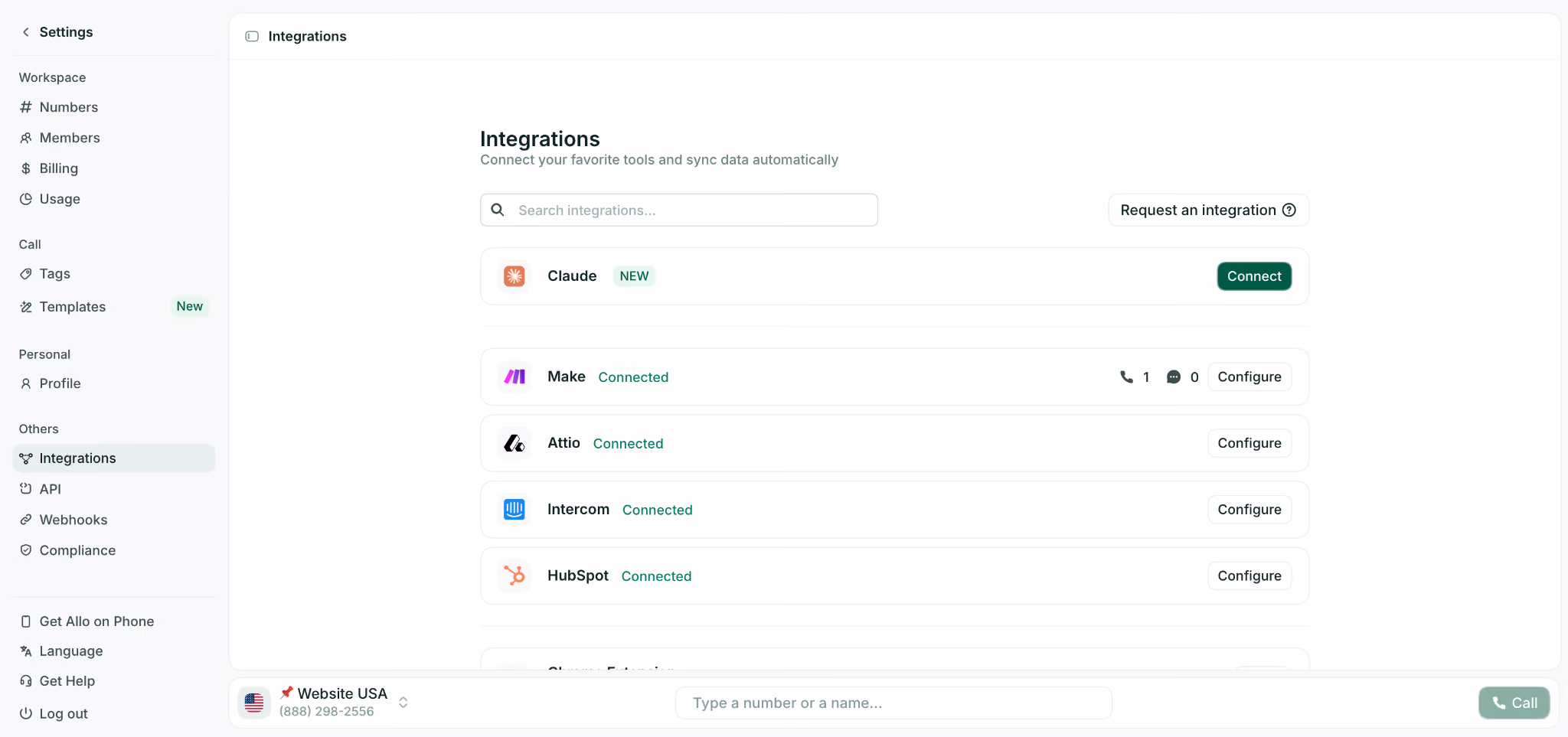Viewport: 1568px width, 737px height.
Task: Click the Log out power icon
Action: pyautogui.click(x=26, y=713)
